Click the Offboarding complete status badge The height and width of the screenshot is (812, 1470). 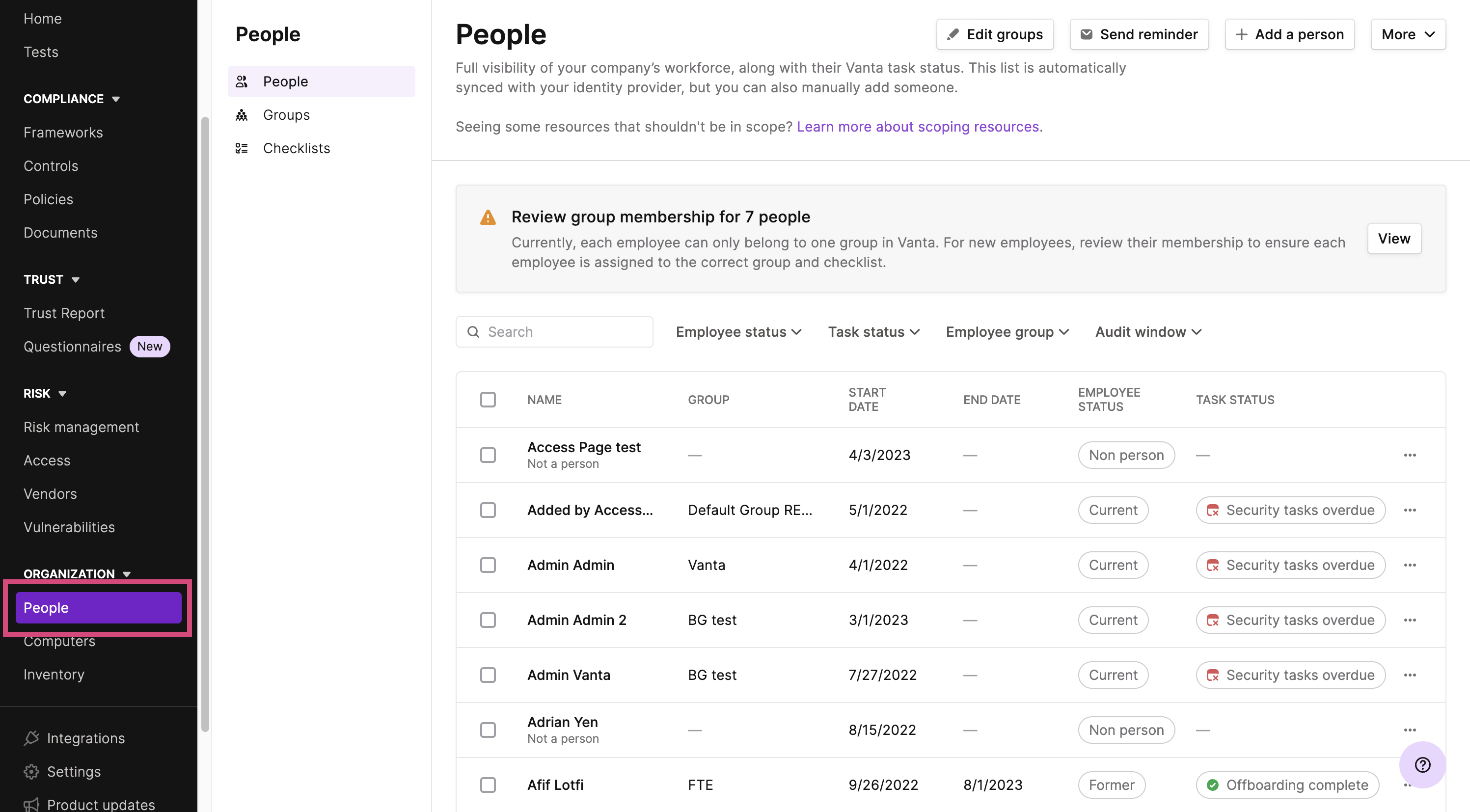(x=1287, y=785)
